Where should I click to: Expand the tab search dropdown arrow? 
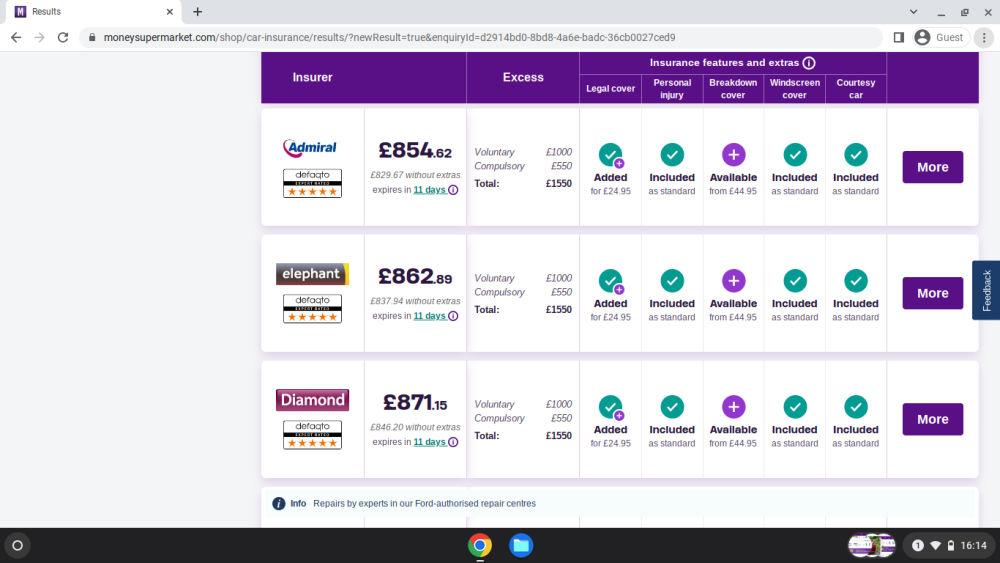click(913, 11)
